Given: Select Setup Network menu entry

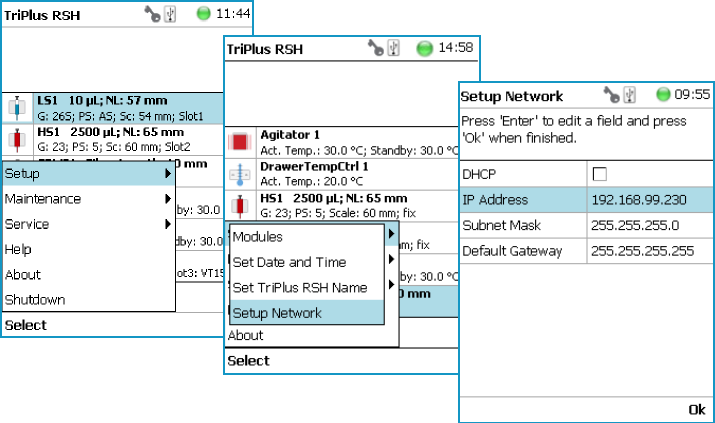Looking at the screenshot, I should (x=307, y=312).
